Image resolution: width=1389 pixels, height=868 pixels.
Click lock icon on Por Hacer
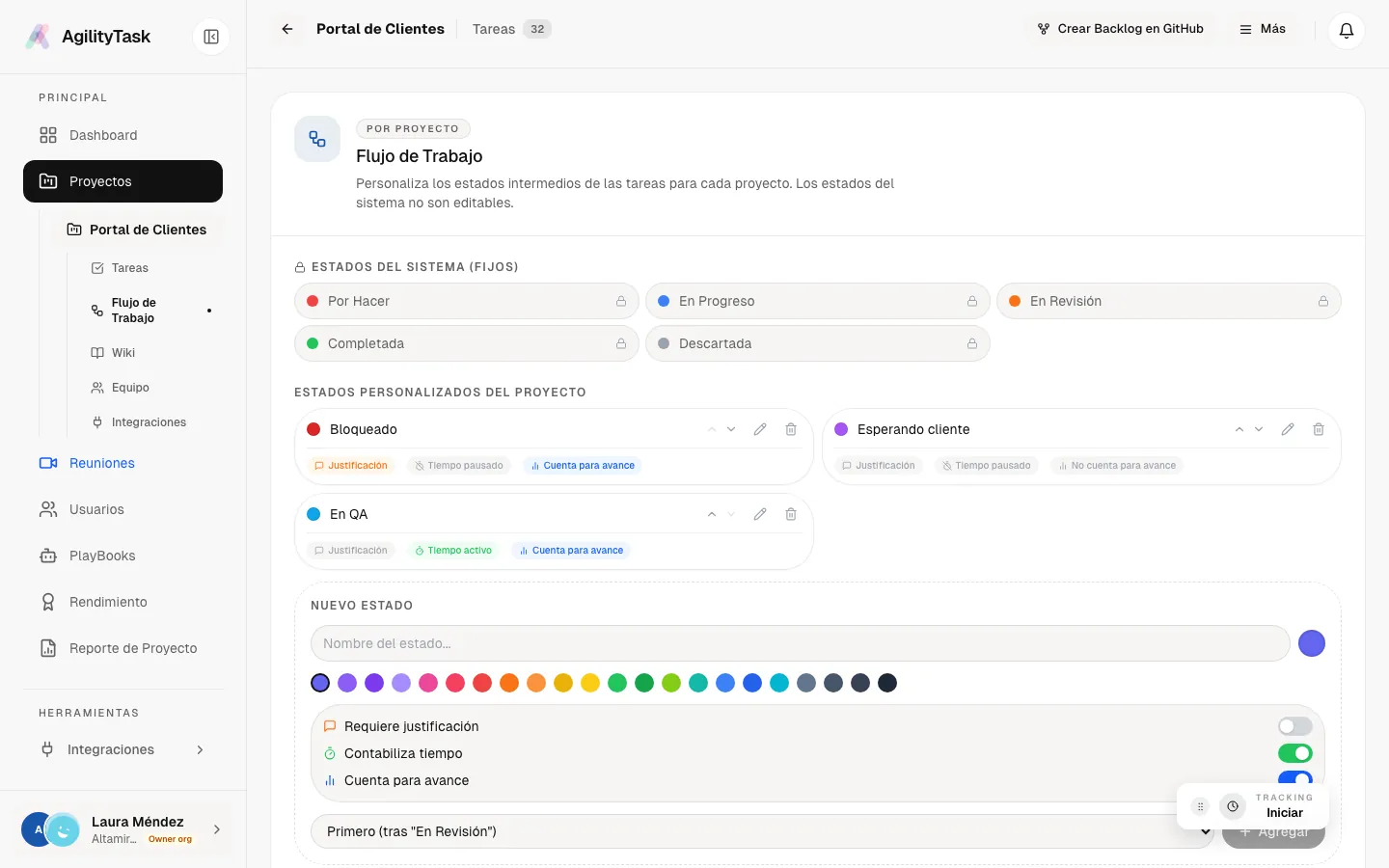coord(621,301)
